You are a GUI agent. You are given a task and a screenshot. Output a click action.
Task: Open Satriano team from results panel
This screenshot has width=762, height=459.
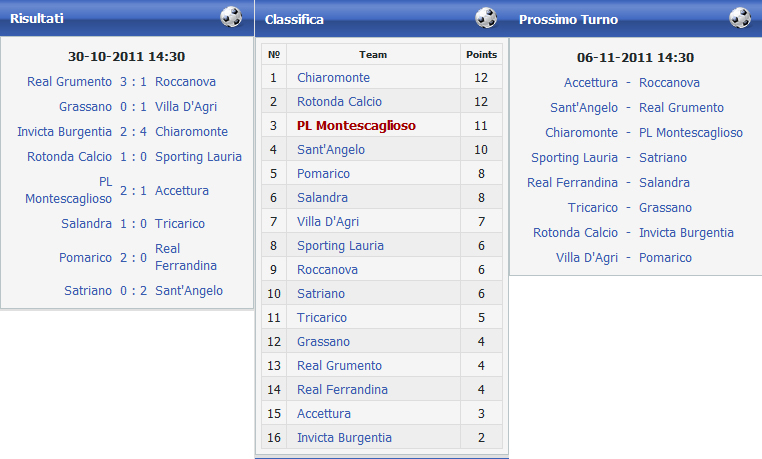point(85,291)
